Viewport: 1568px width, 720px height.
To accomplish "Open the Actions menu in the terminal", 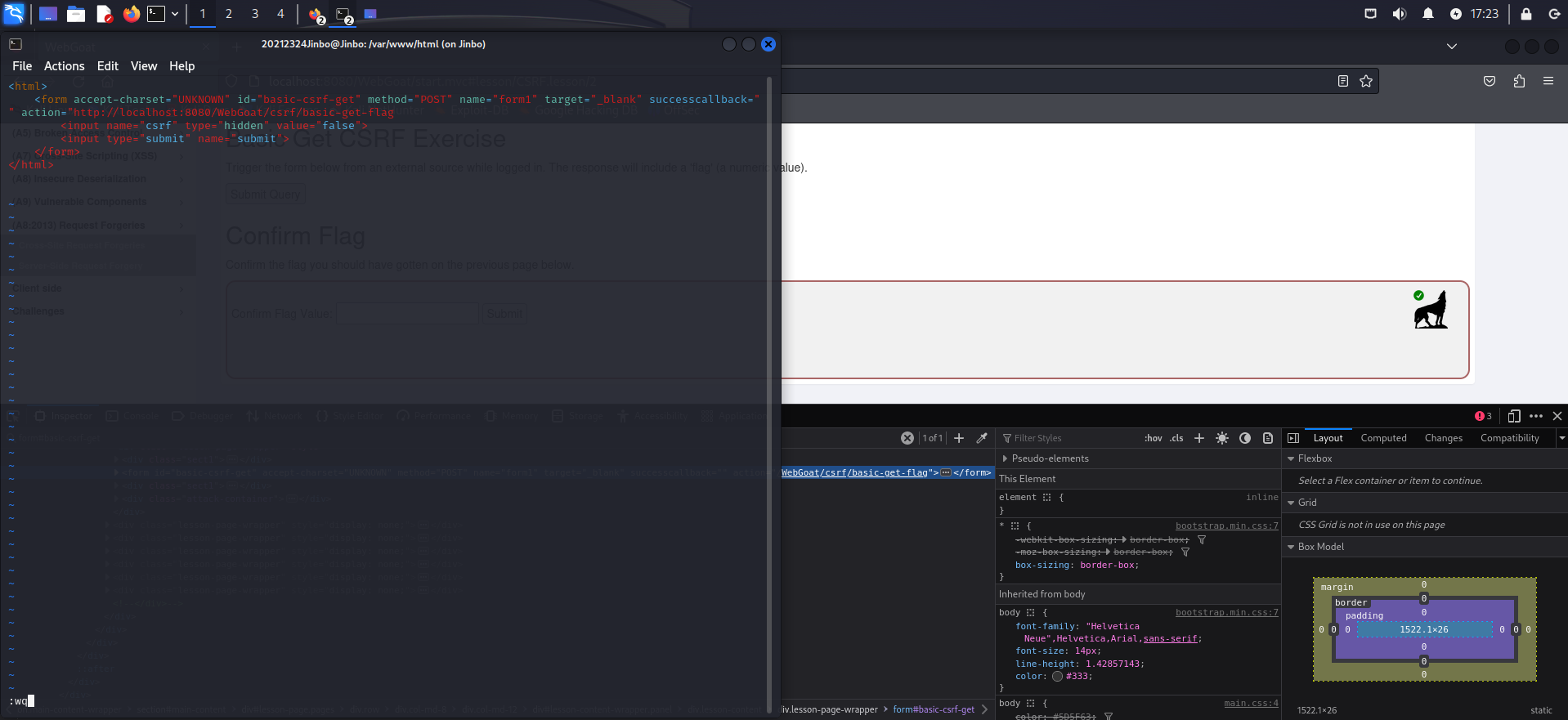I will coord(64,66).
